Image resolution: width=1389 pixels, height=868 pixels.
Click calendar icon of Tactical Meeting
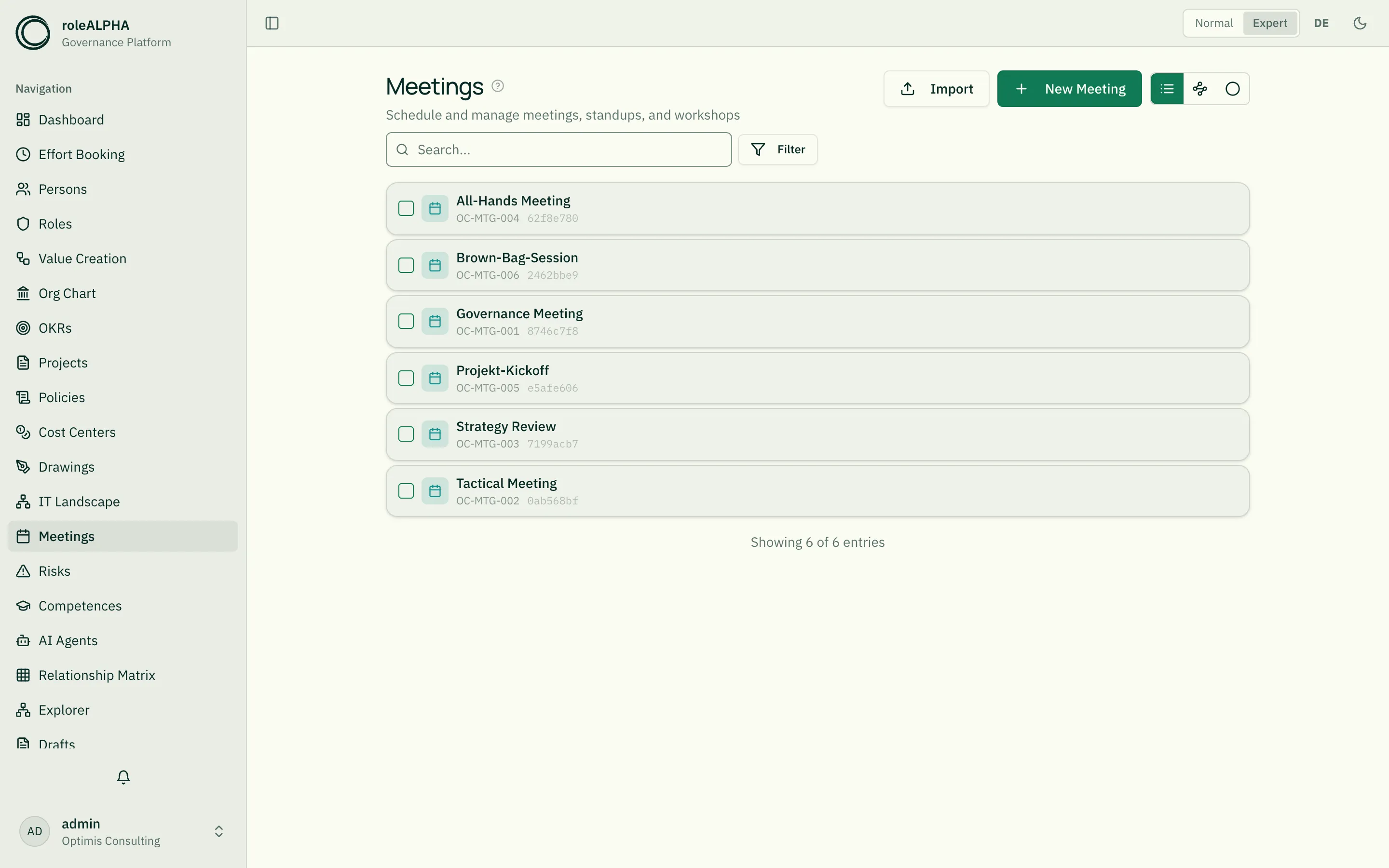[435, 491]
